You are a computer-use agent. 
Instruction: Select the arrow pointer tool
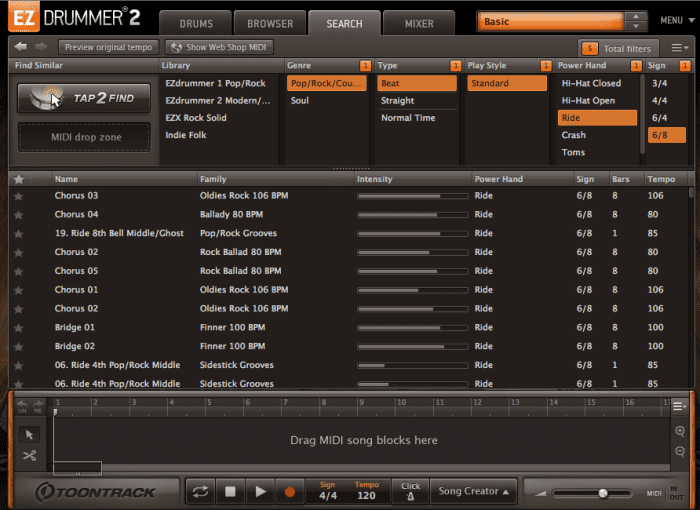coord(29,435)
